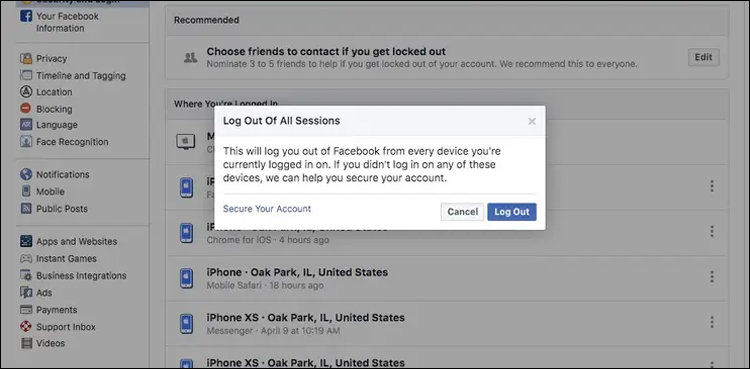Click the Notifications globe icon
Image resolution: width=750 pixels, height=369 pixels.
click(26, 174)
